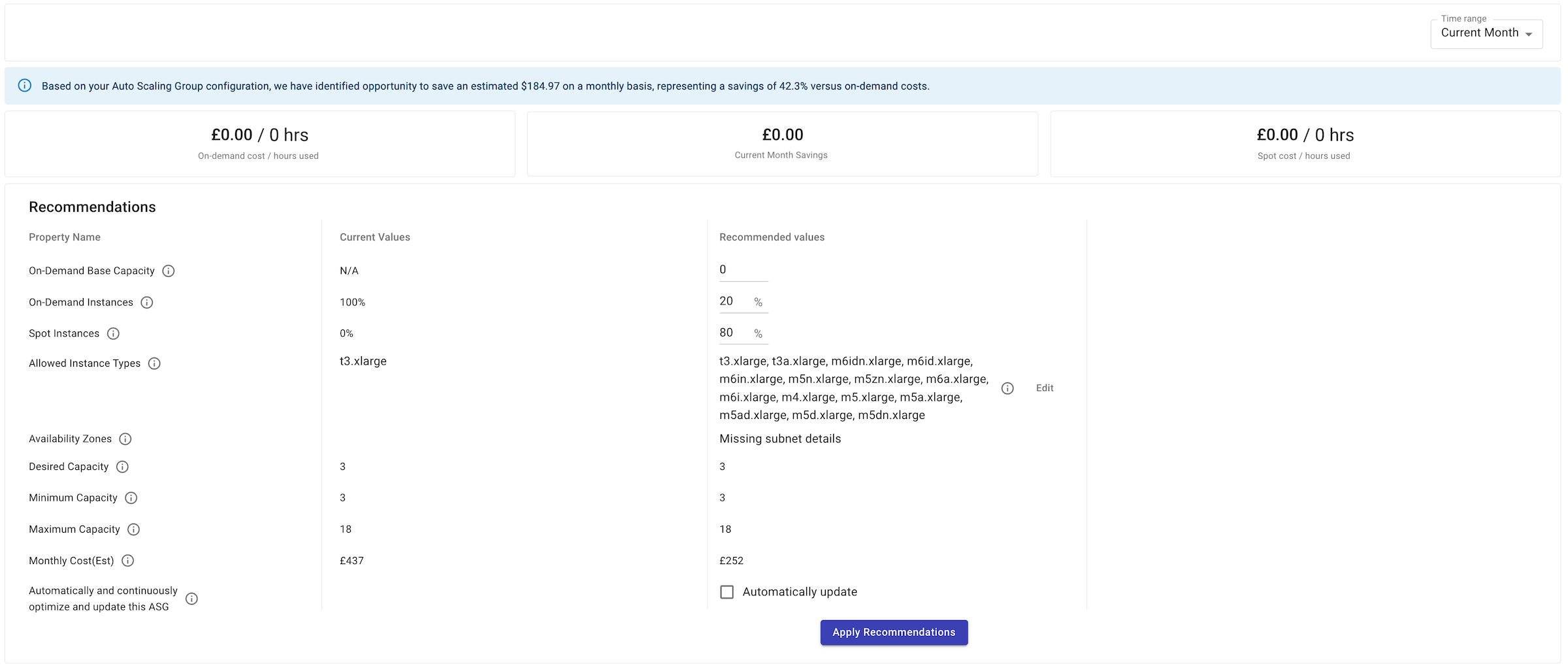Click the Allowed Instance Types info icon

point(154,363)
